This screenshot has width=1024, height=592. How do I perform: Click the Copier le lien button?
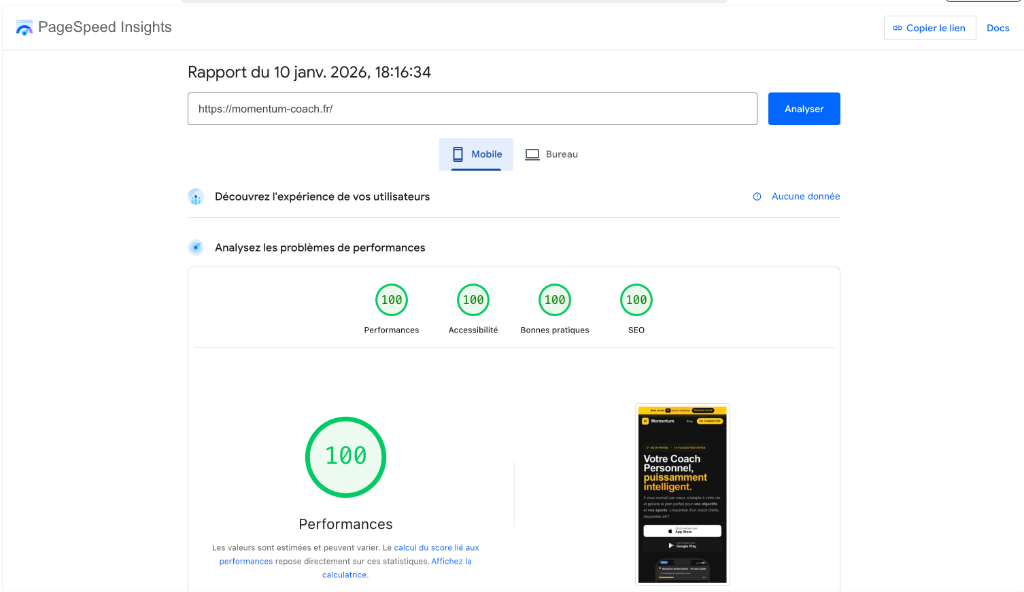[929, 28]
